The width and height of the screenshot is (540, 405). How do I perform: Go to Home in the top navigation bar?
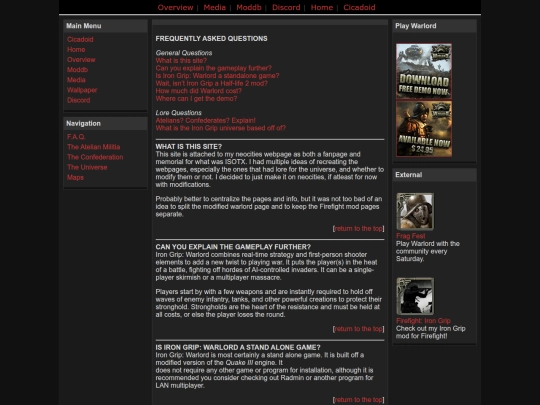pos(322,7)
